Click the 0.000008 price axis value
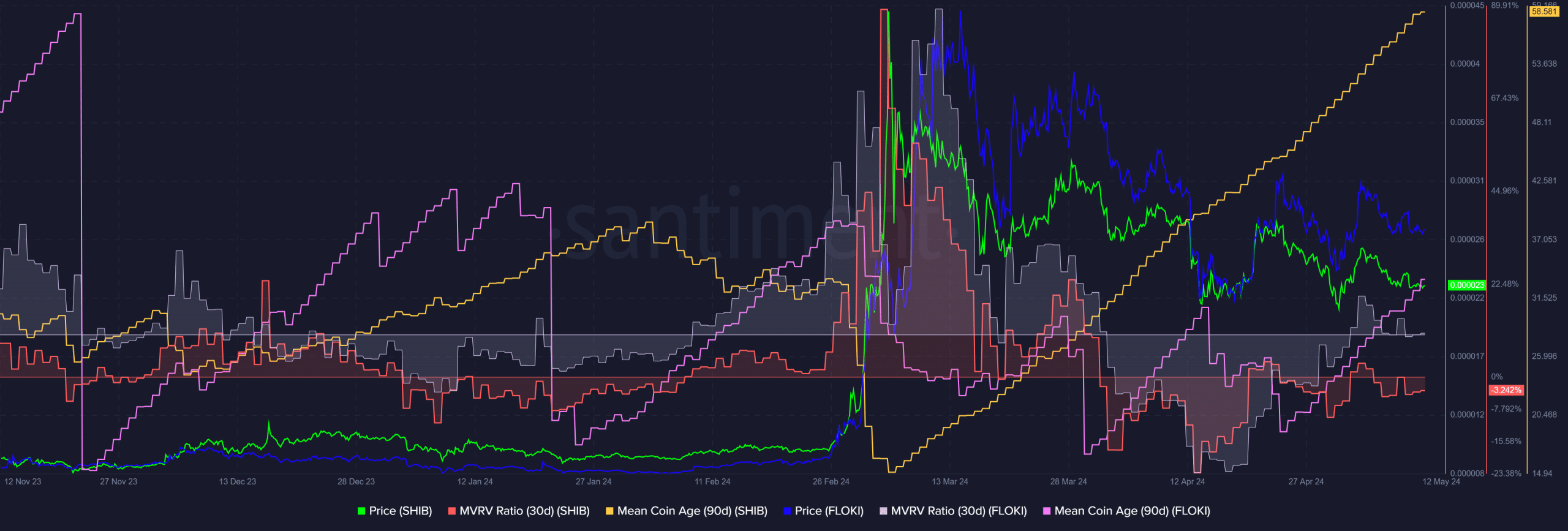Screen dimensions: 1568x531 pos(1467,473)
